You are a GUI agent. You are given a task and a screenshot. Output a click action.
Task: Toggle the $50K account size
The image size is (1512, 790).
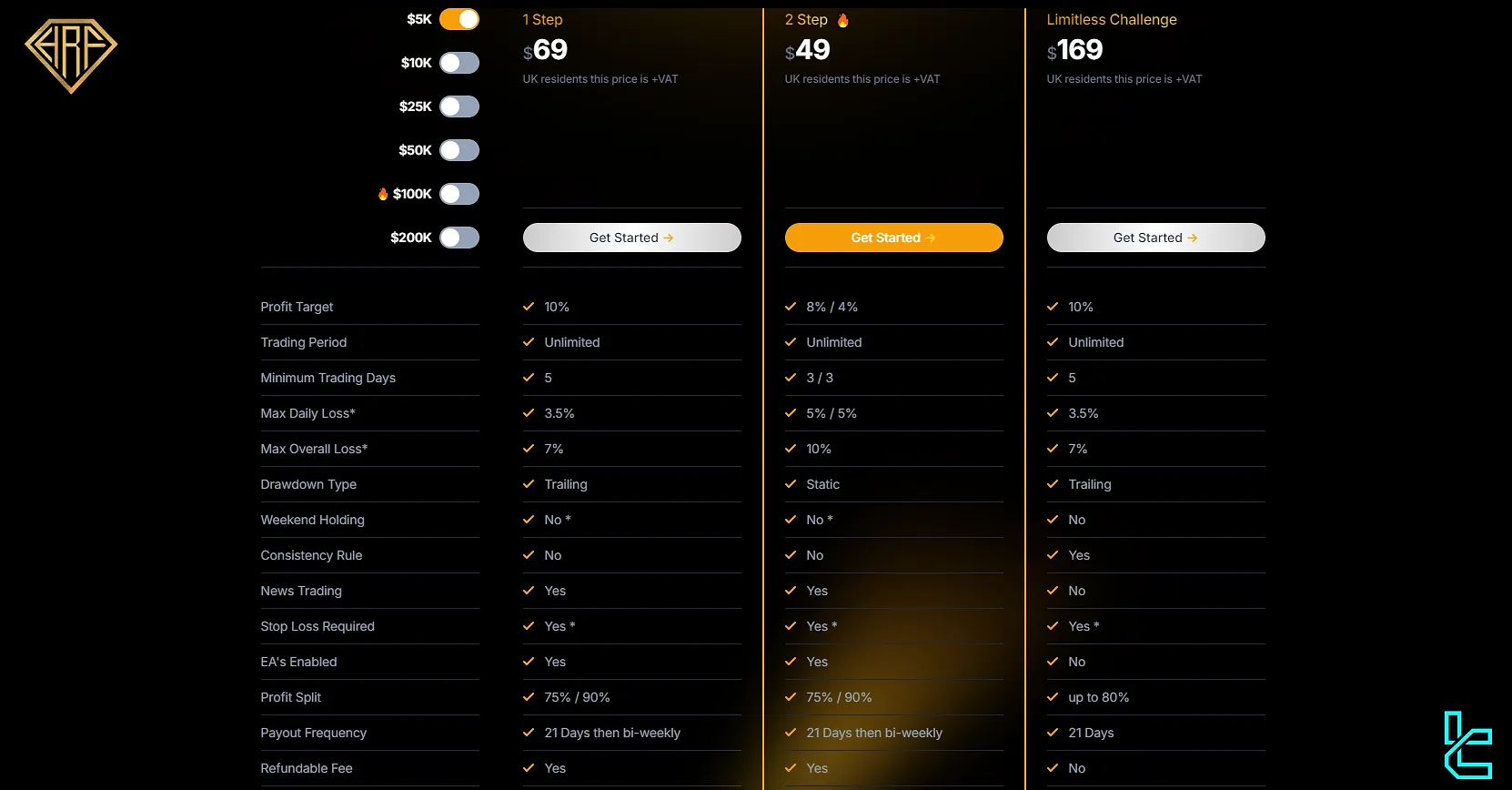point(459,150)
